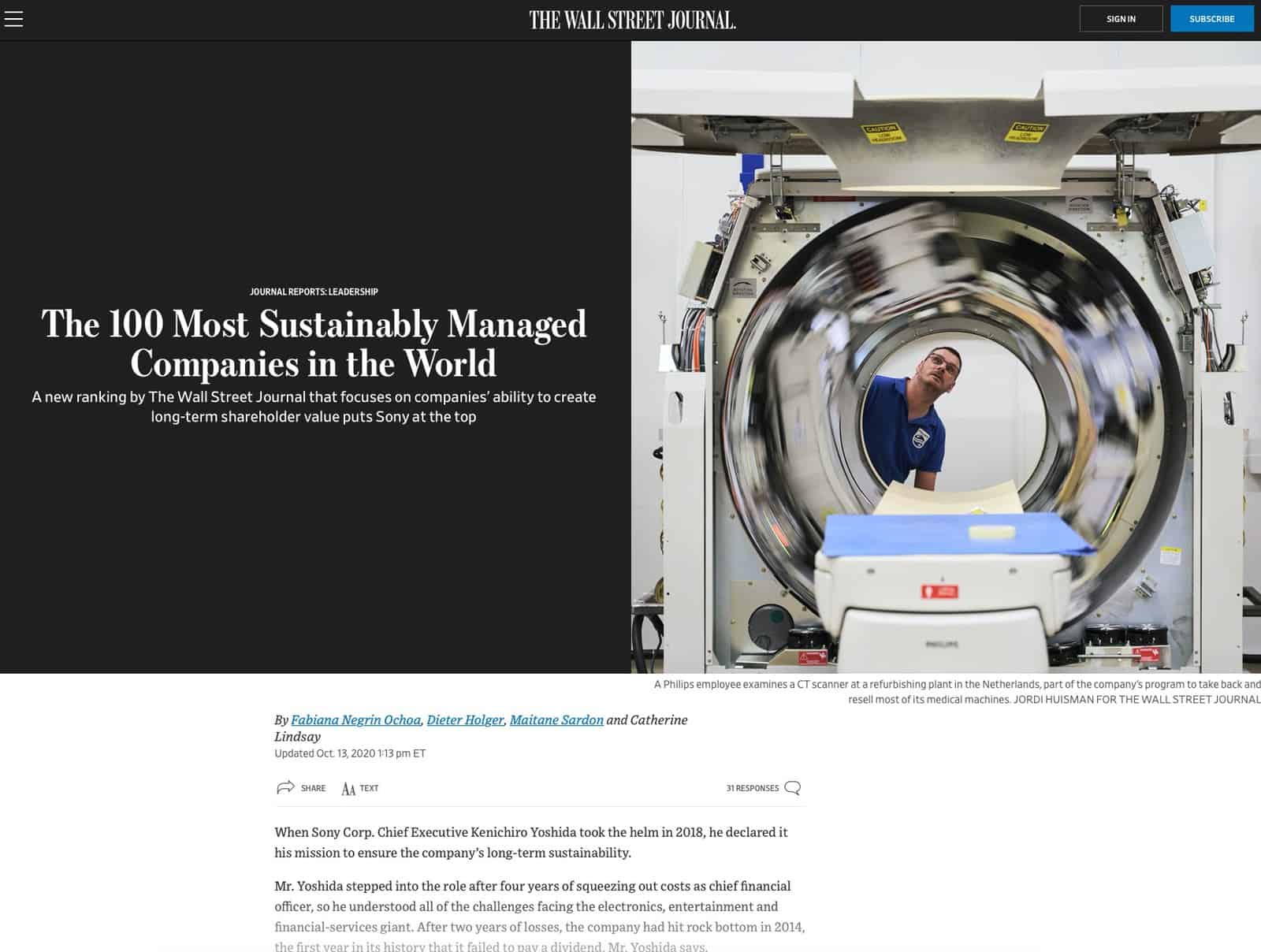
Task: Click the AA text size icon
Action: point(348,788)
